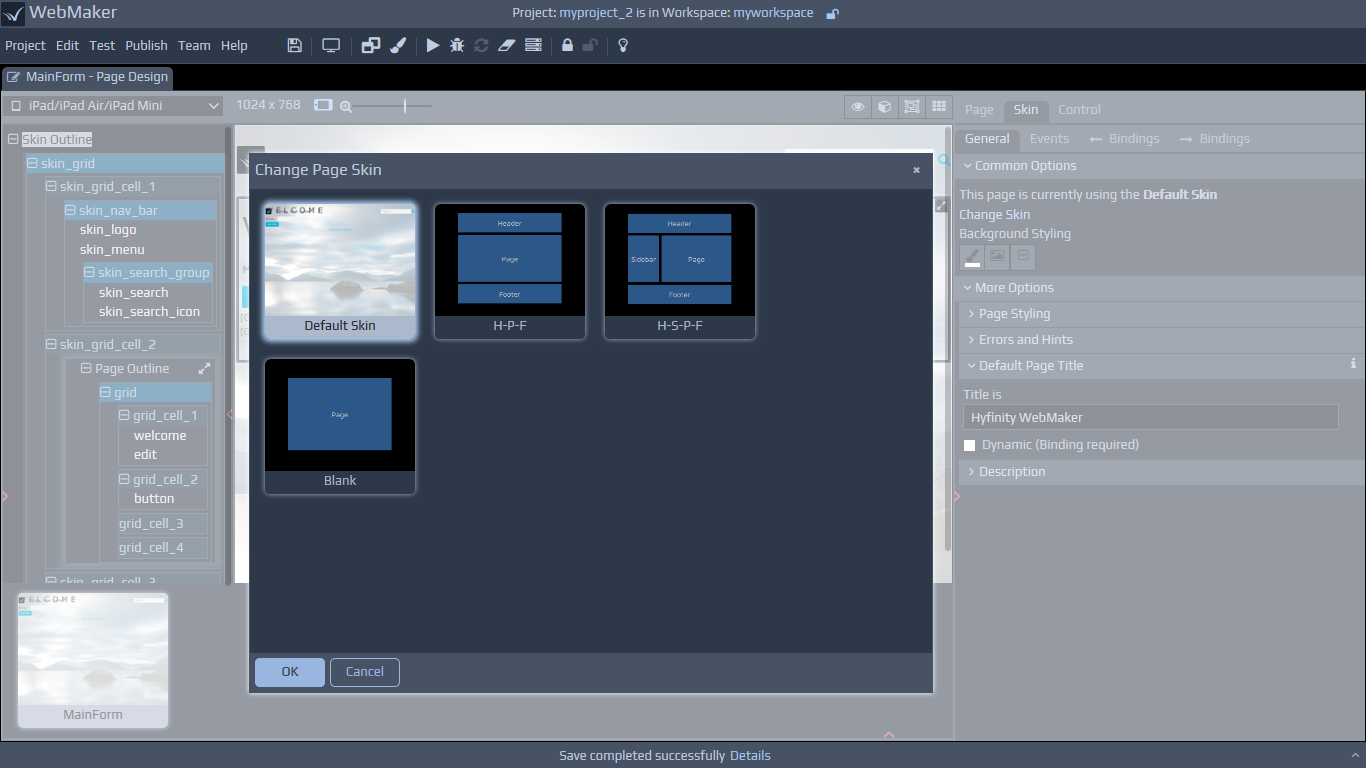Collapse the skin_grid tree node

pos(32,164)
